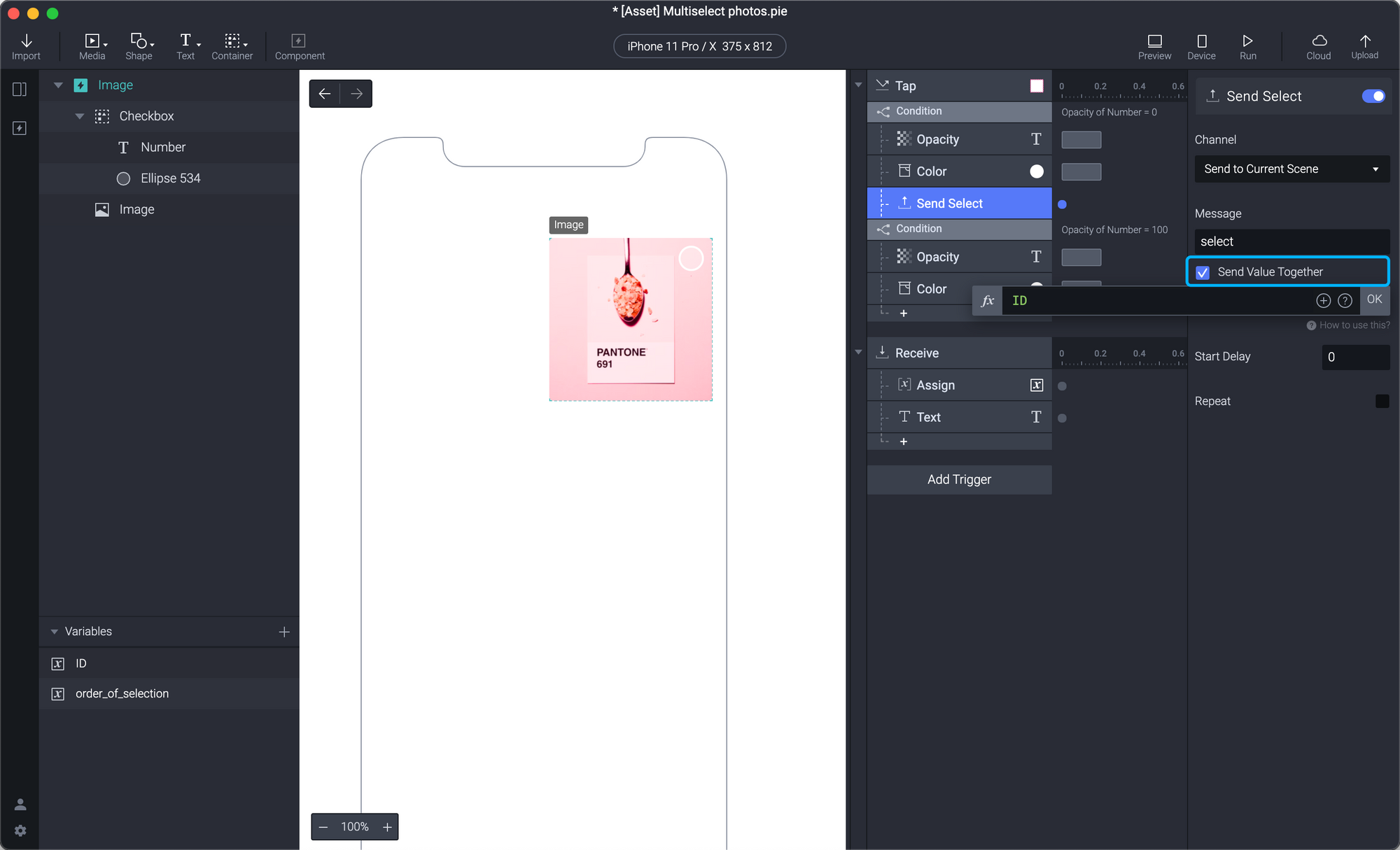
Task: Toggle the Send Select enable switch
Action: tap(1373, 96)
